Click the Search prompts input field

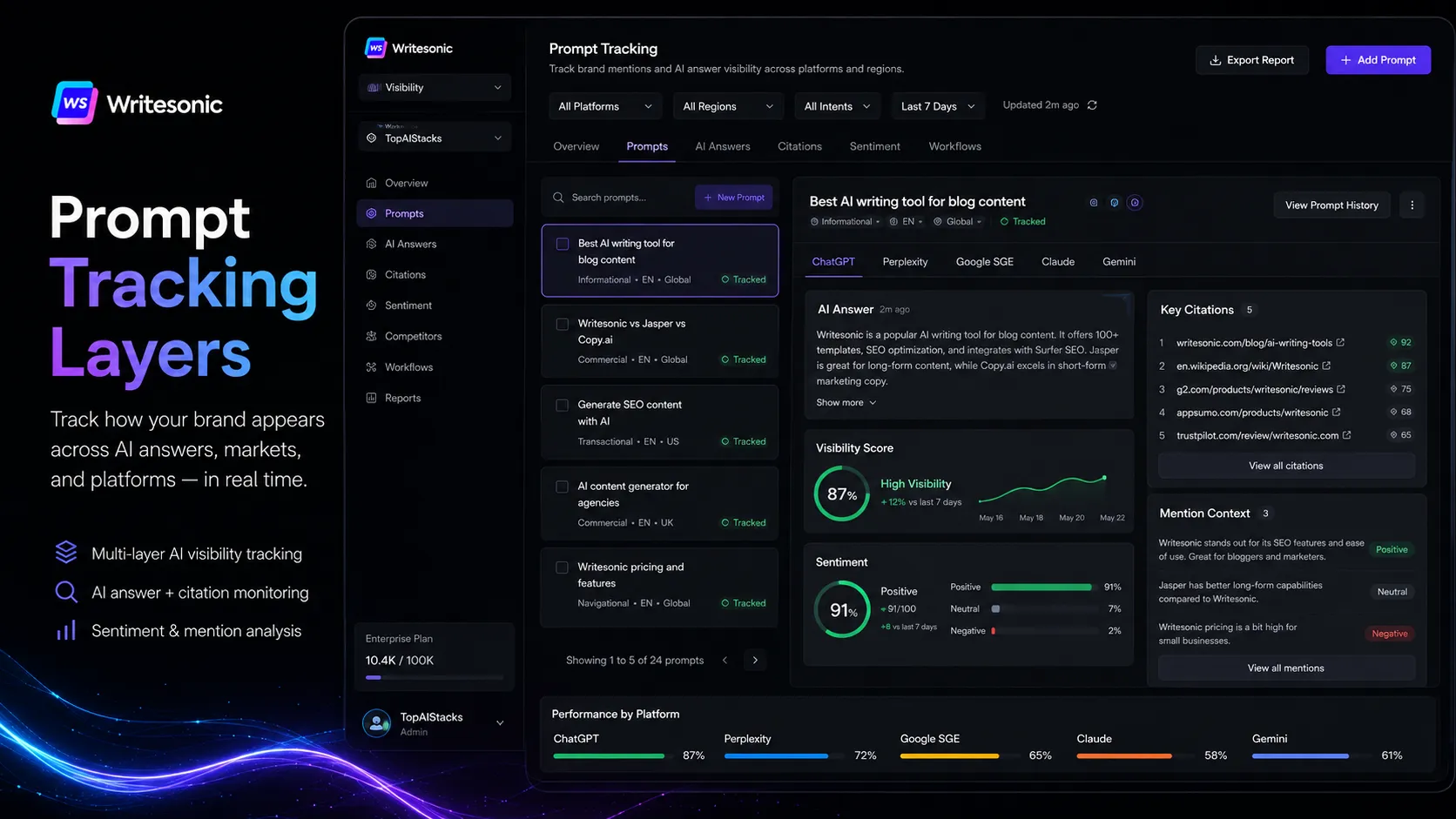[621, 198]
